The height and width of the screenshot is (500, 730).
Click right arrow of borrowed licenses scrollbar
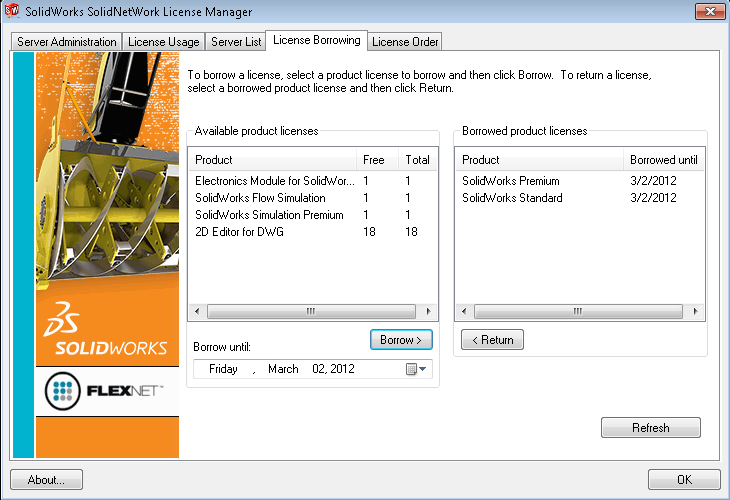pyautogui.click(x=696, y=311)
